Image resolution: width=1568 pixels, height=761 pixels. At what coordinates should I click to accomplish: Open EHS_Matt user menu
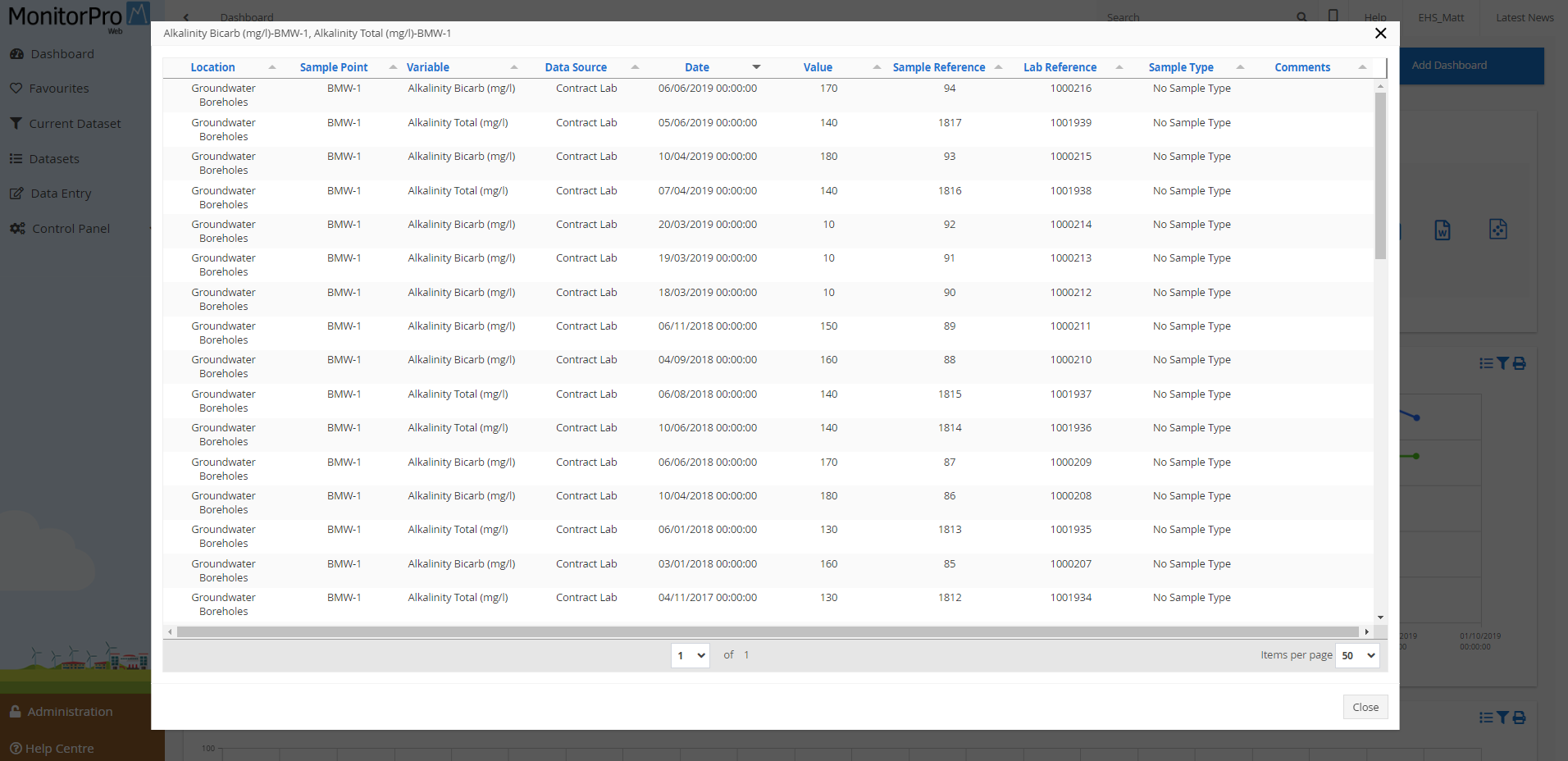[x=1441, y=17]
